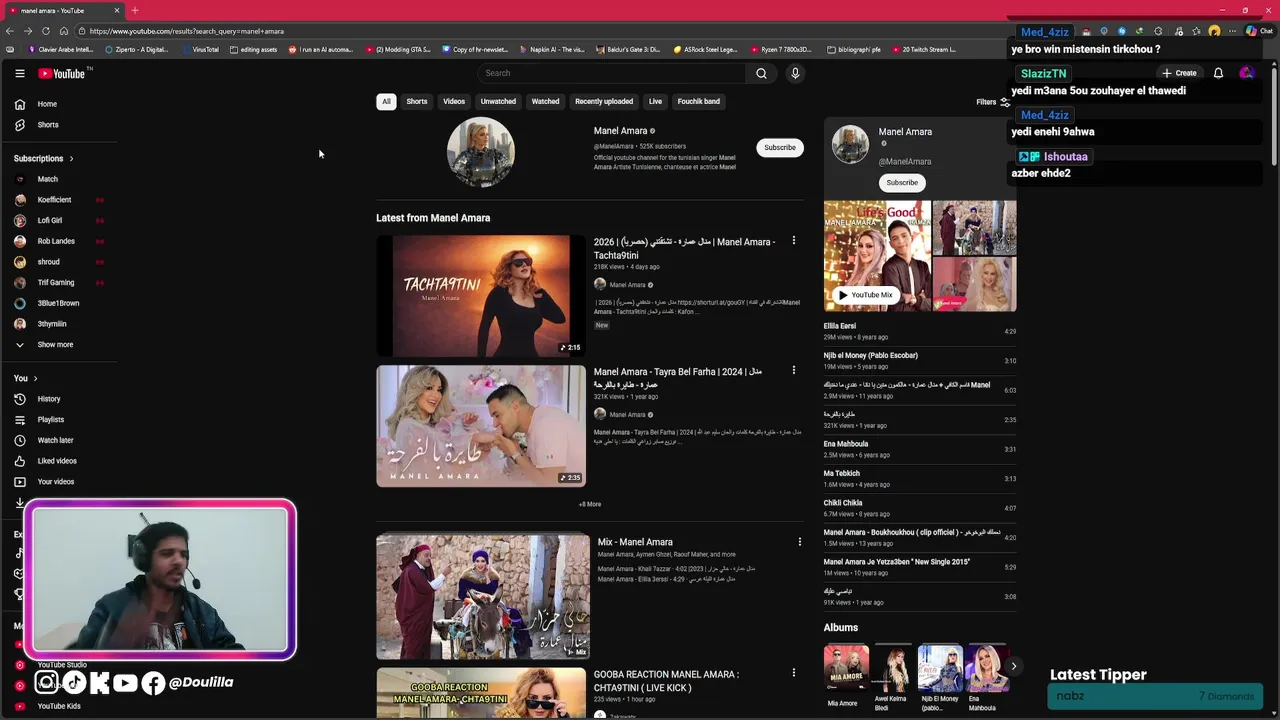1280x720 pixels.
Task: Play Ellila Eersi in the songs list
Action: [x=920, y=331]
